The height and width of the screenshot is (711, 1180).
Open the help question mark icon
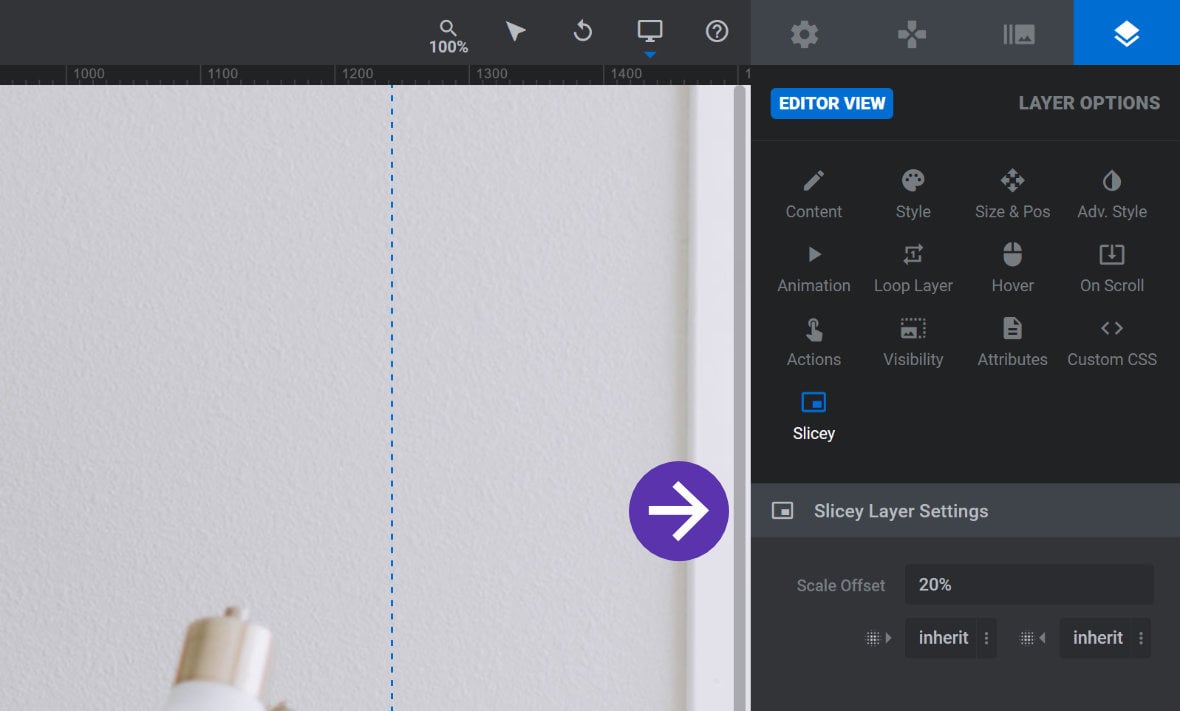(x=716, y=32)
